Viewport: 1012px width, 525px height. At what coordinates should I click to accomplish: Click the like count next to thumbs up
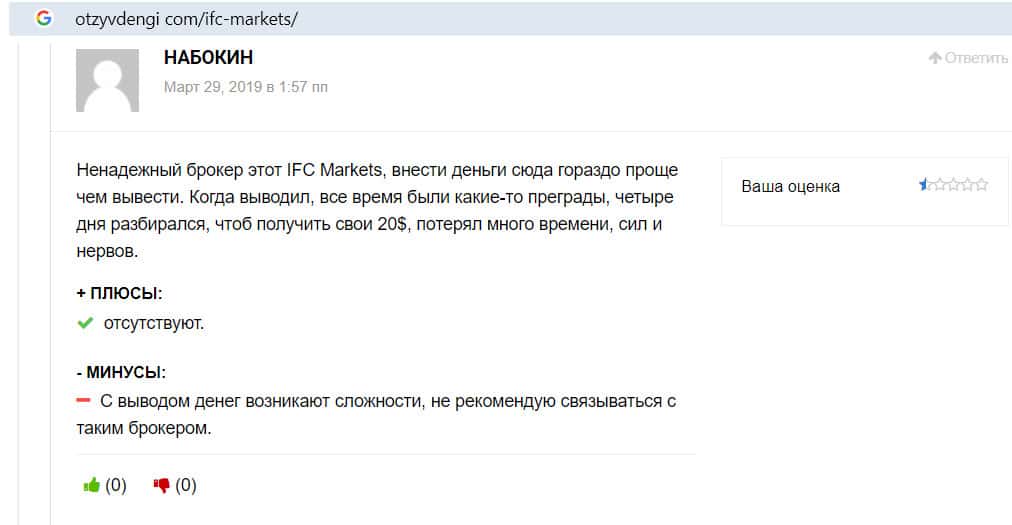click(x=116, y=485)
